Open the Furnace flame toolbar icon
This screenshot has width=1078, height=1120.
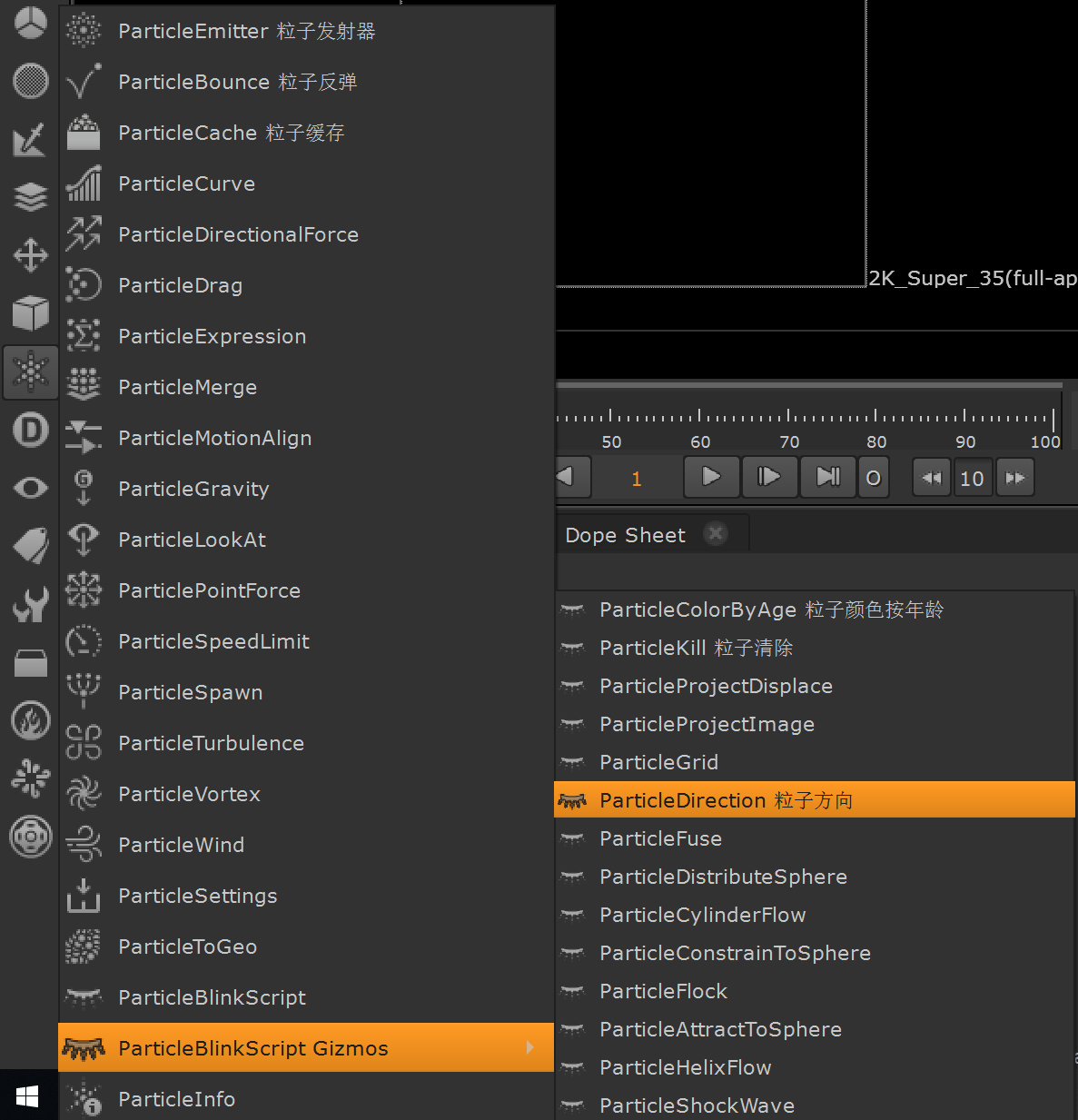[x=31, y=720]
